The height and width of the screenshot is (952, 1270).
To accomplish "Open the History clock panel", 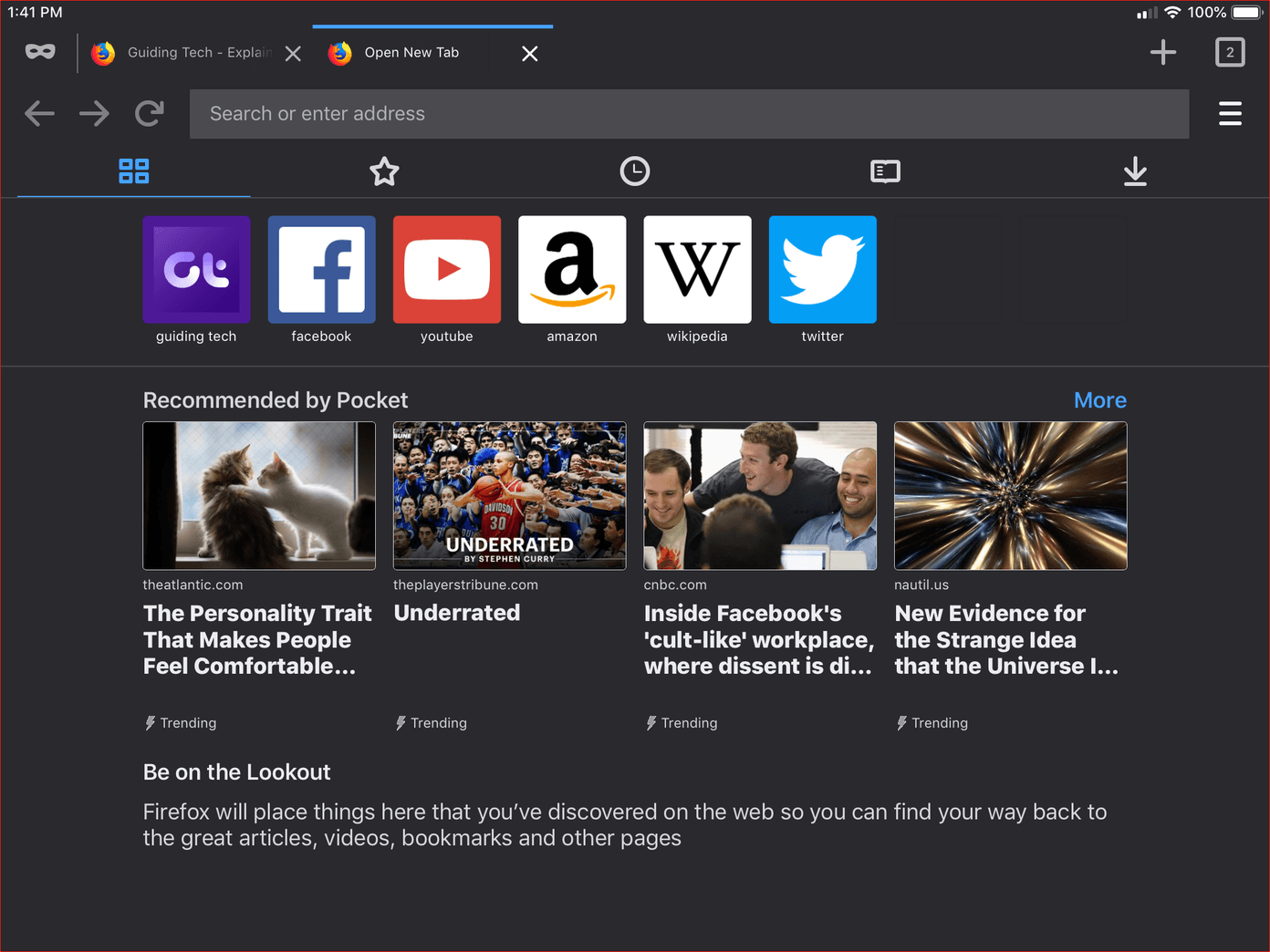I will [634, 171].
